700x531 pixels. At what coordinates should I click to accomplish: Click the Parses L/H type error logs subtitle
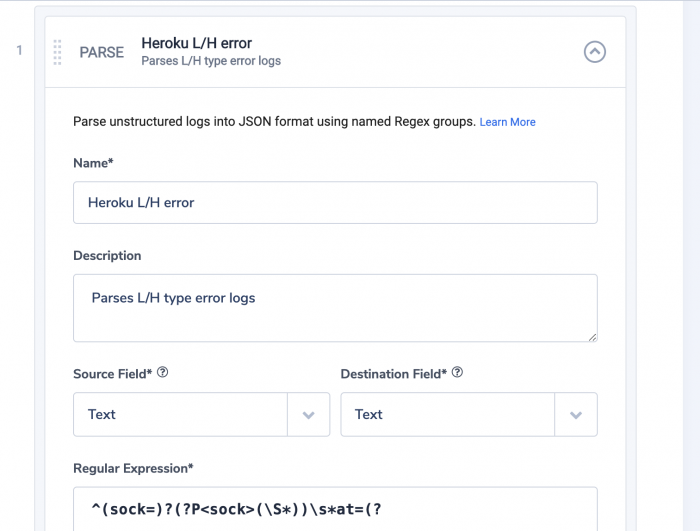(211, 61)
